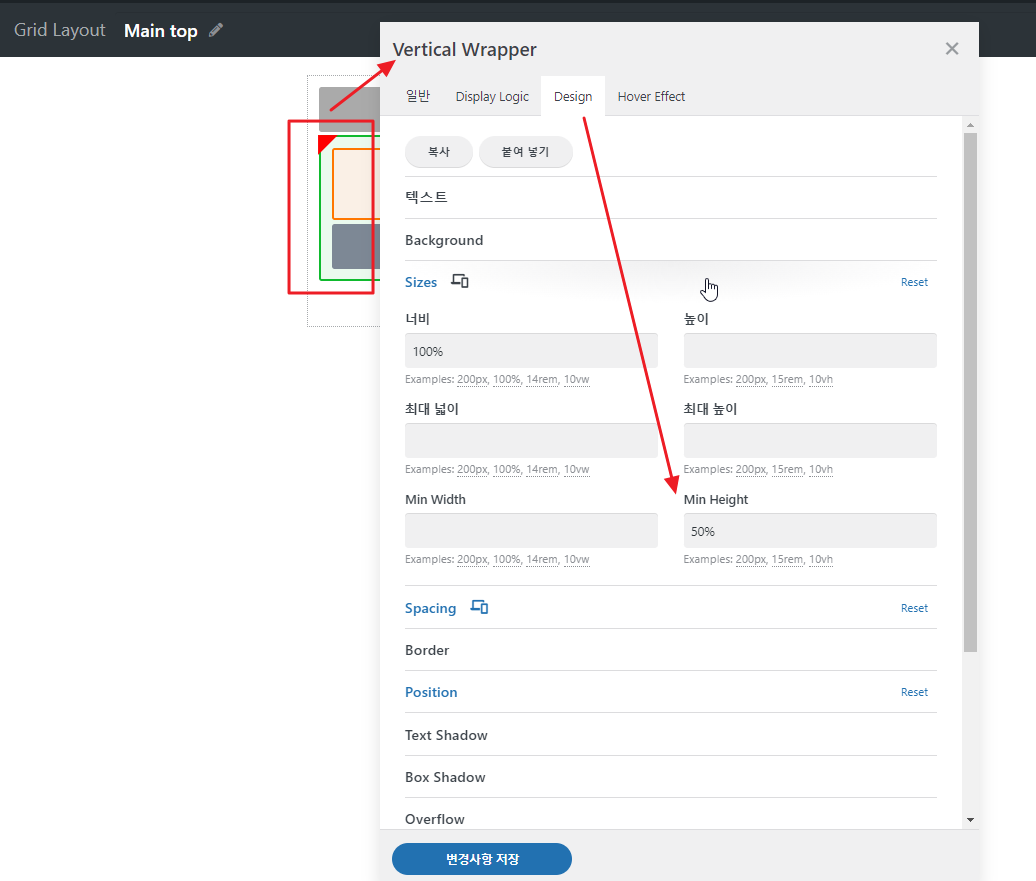Click the Min Height field showing 50%

tap(810, 531)
